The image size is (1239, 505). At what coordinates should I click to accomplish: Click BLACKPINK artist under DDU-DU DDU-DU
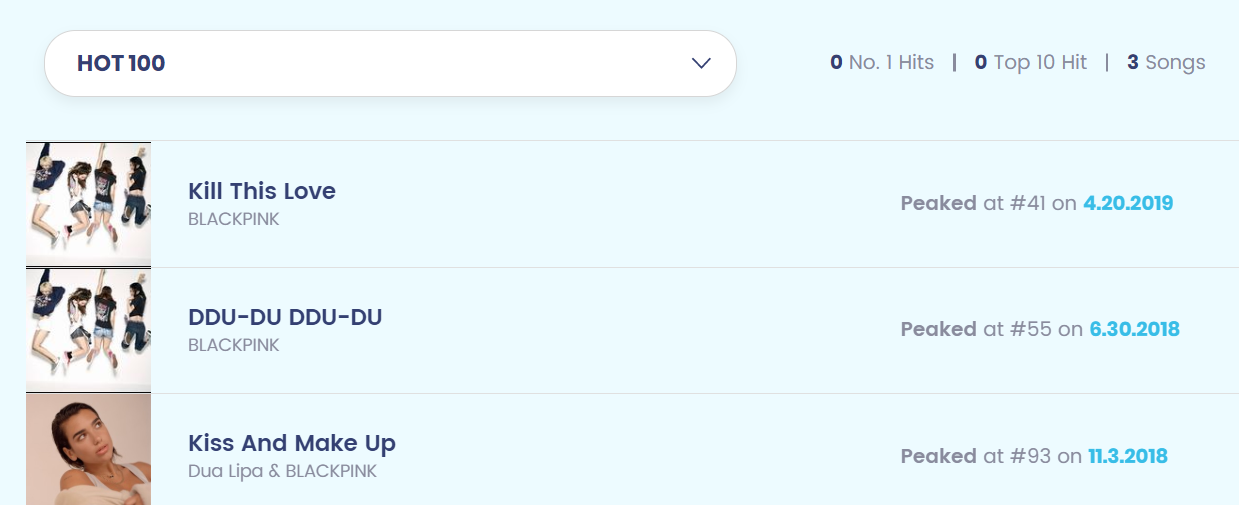pos(234,345)
